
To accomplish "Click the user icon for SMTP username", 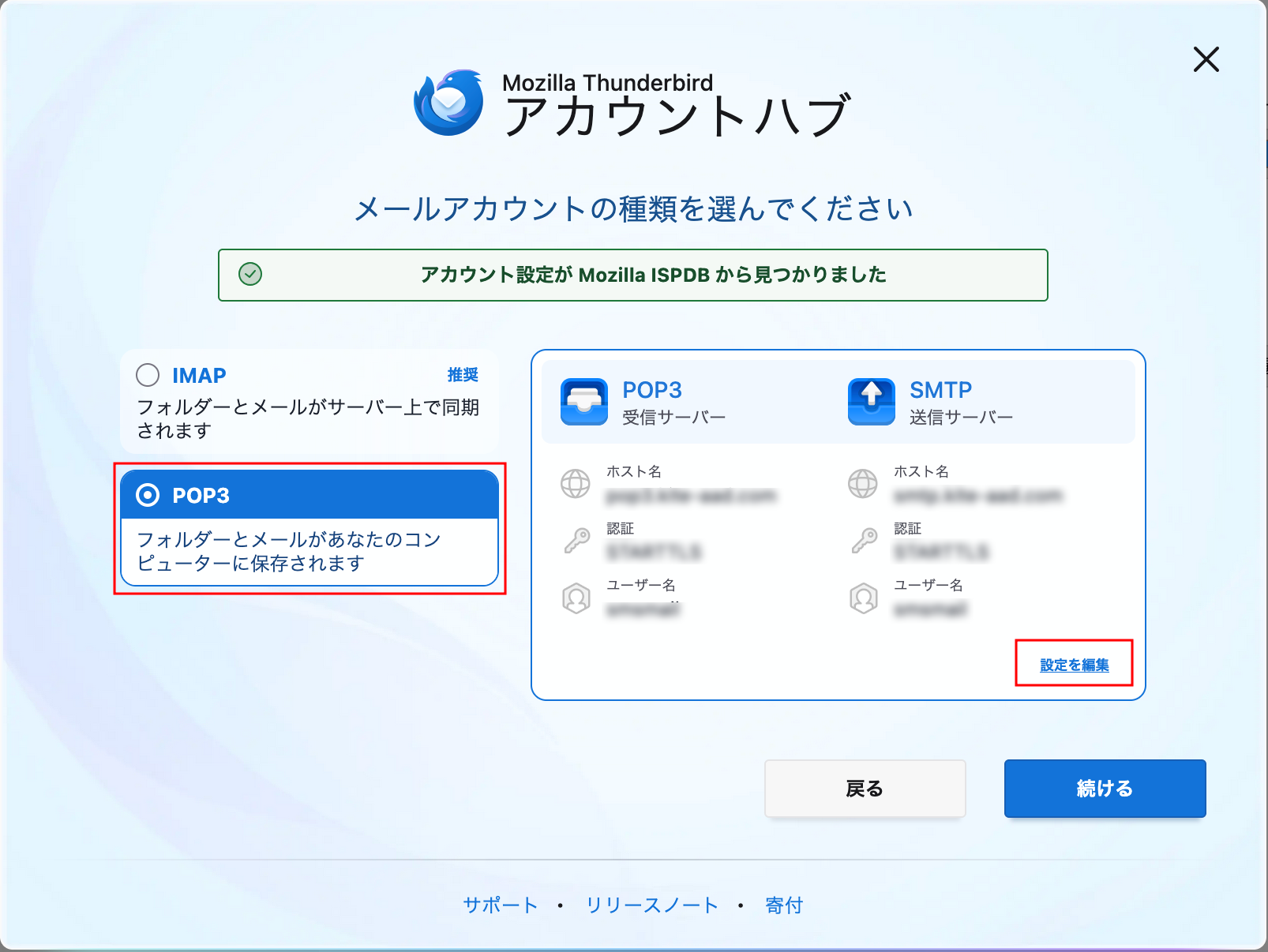I will (x=864, y=598).
